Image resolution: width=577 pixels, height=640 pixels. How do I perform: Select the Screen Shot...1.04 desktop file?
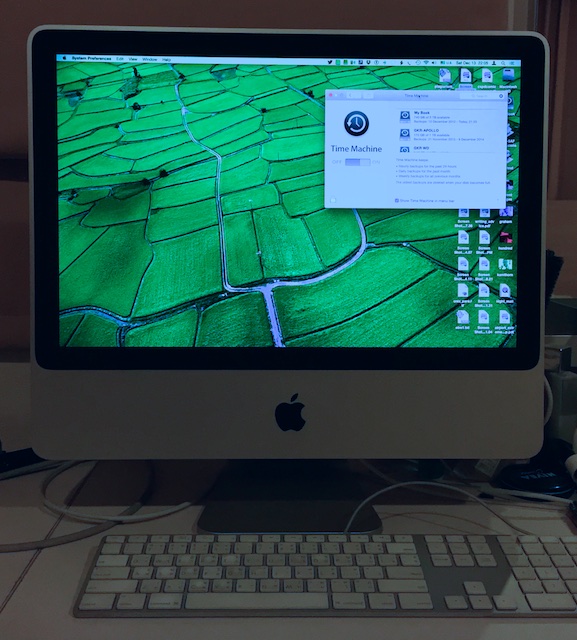click(483, 322)
